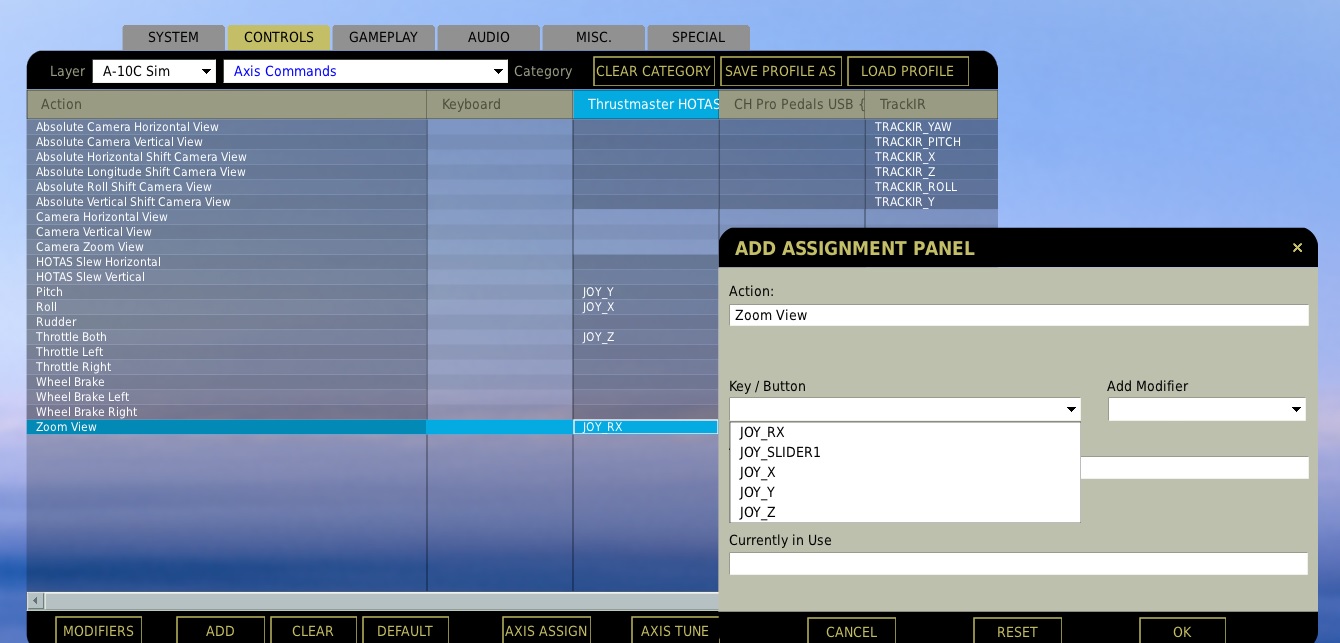Click LOAD PROFILE button

(x=907, y=71)
